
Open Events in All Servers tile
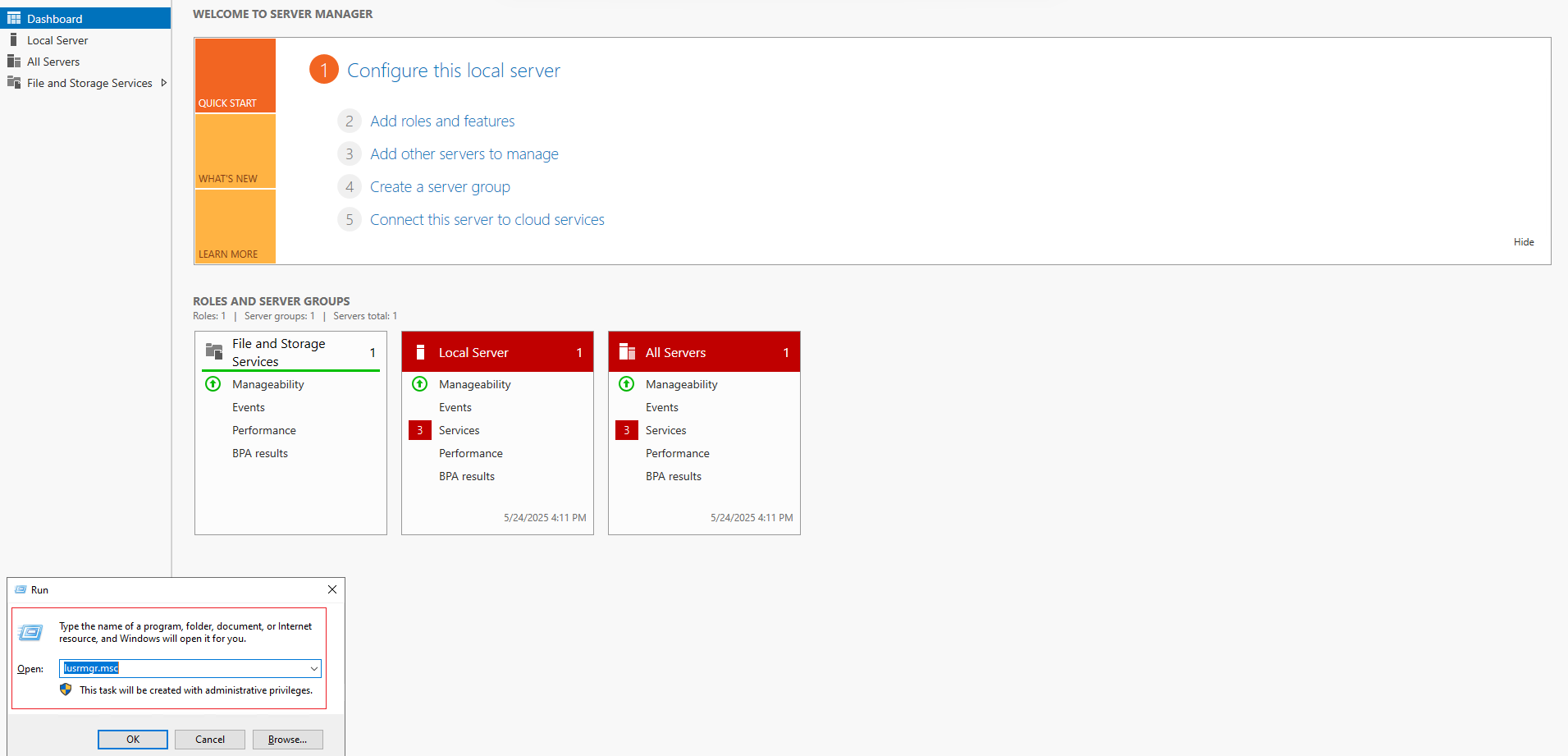coord(662,407)
